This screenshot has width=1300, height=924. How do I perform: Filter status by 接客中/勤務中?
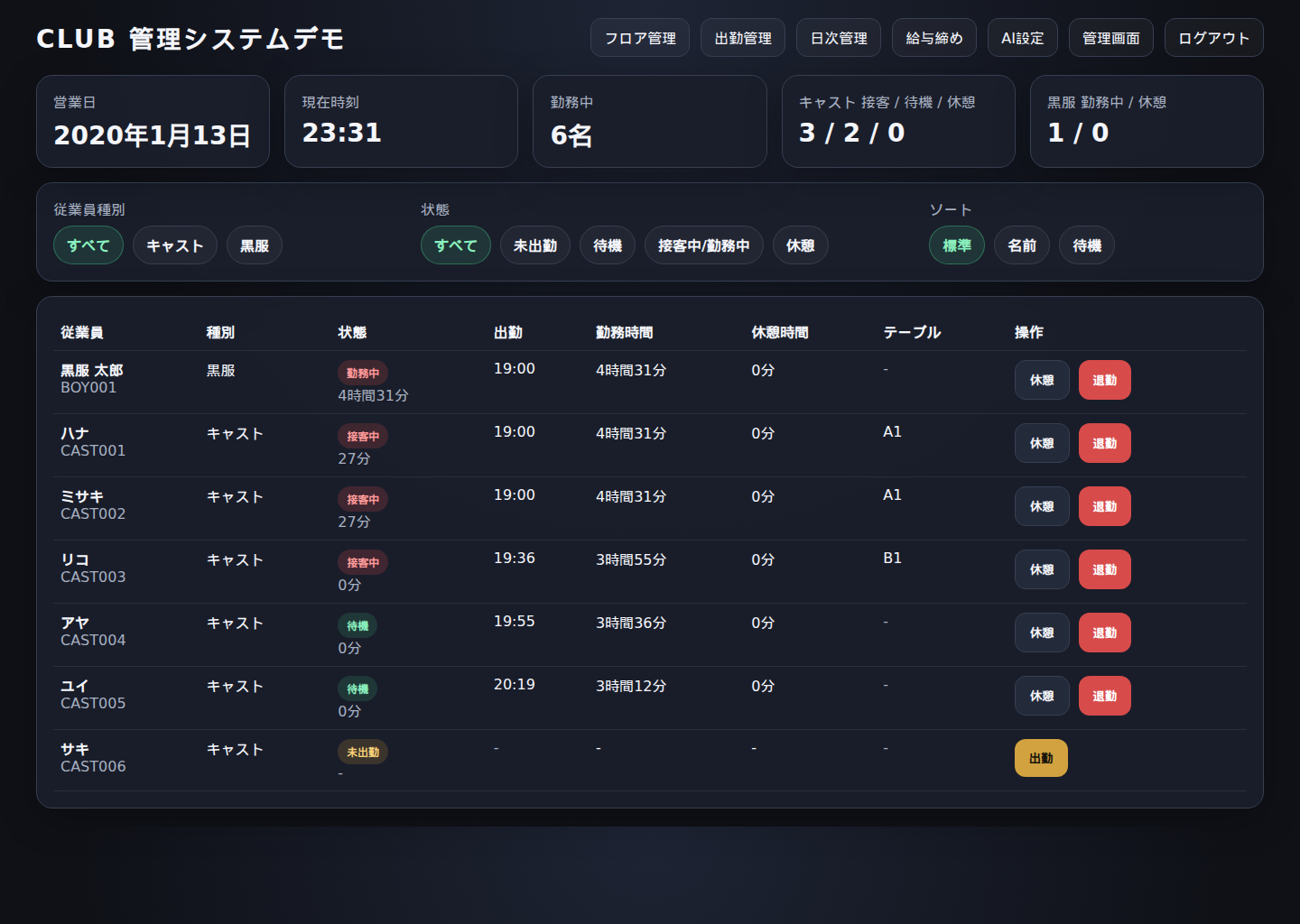[704, 245]
